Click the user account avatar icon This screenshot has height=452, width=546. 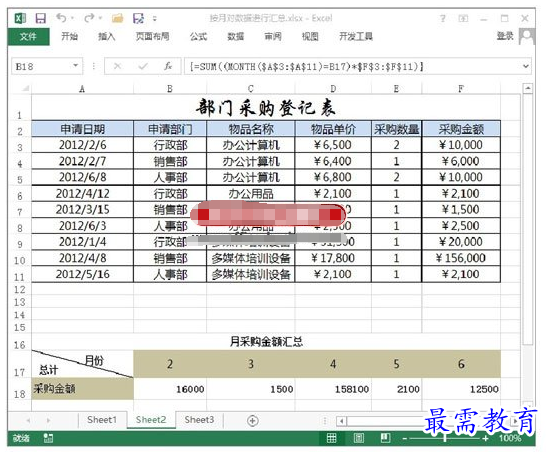tap(526, 36)
